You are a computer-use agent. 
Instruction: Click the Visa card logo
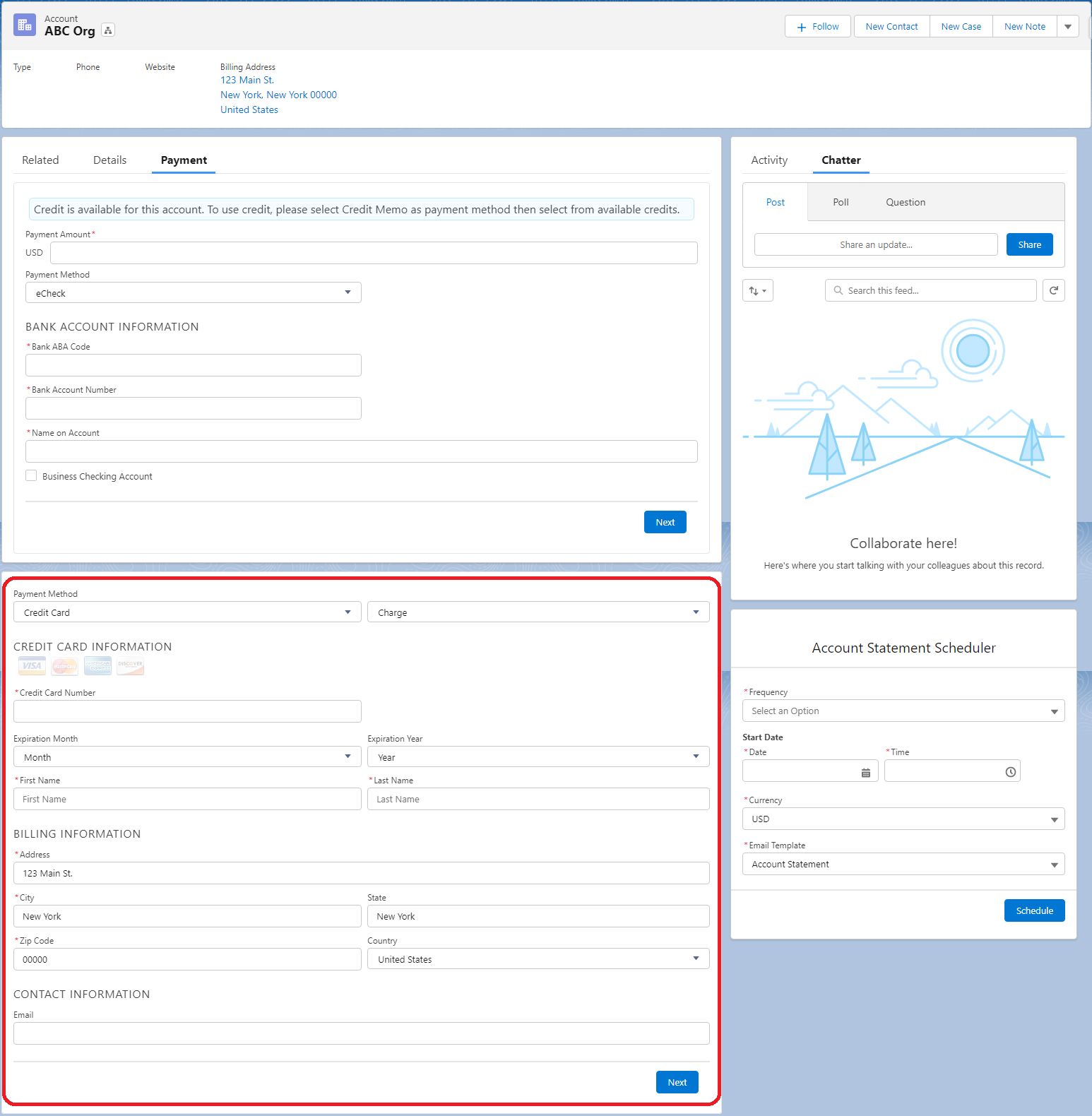click(x=32, y=665)
